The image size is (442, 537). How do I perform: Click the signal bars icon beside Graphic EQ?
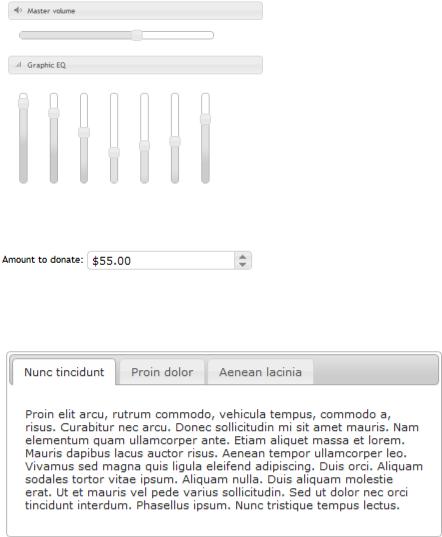(18, 64)
